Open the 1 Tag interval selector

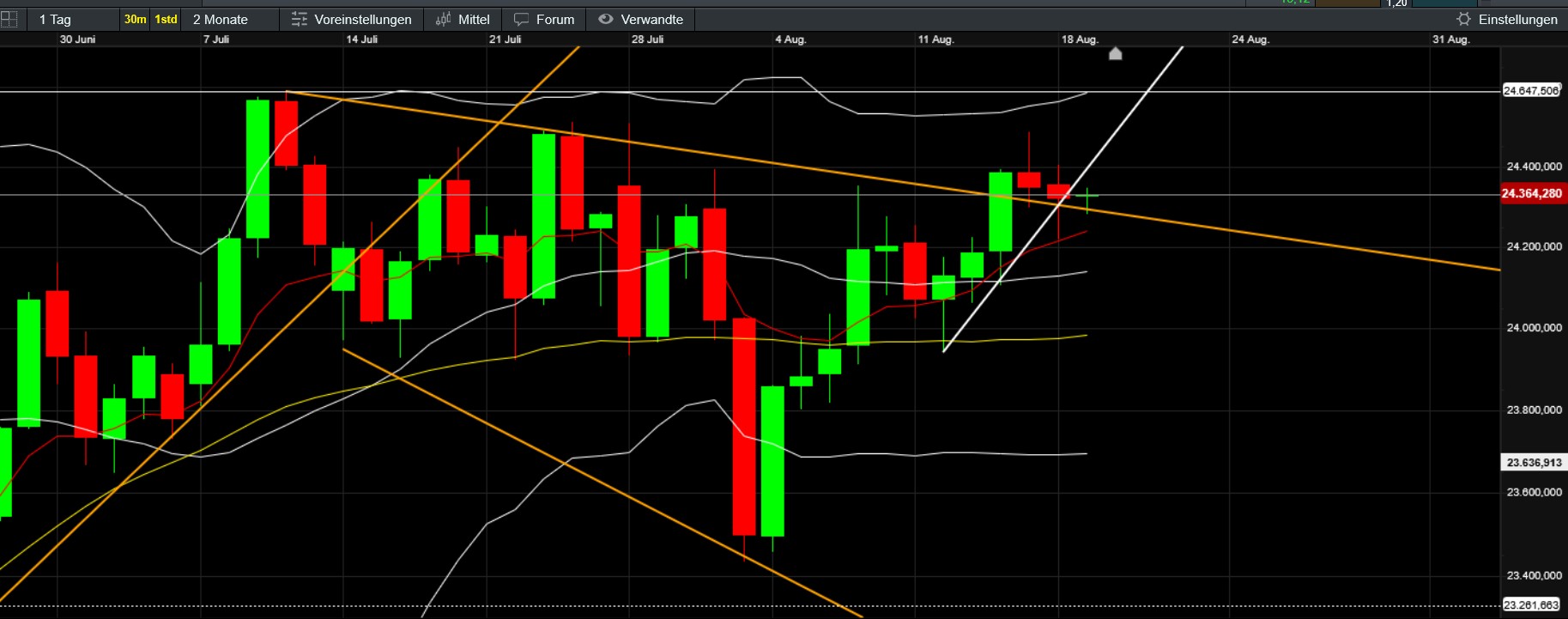55,19
